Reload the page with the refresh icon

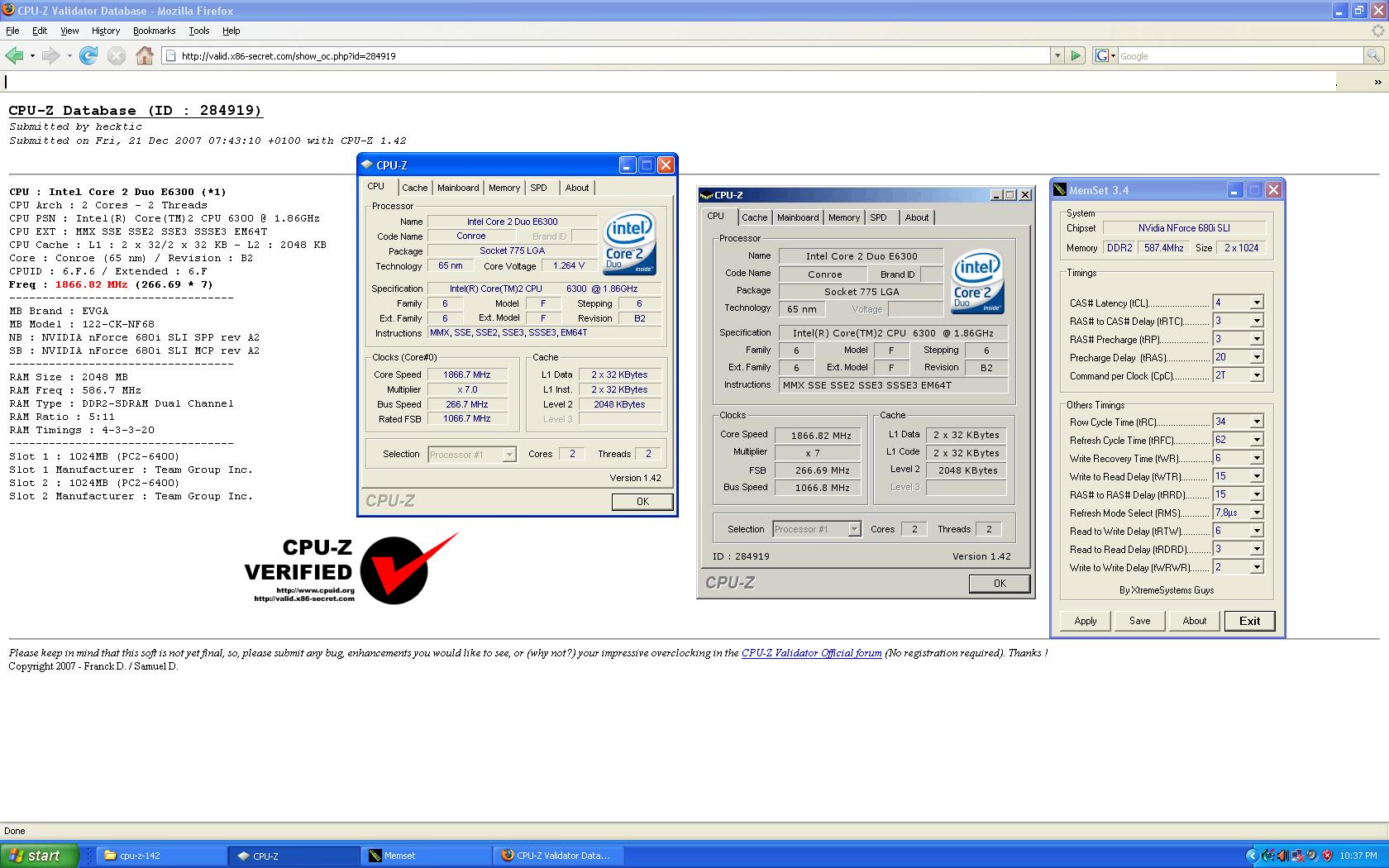point(88,55)
